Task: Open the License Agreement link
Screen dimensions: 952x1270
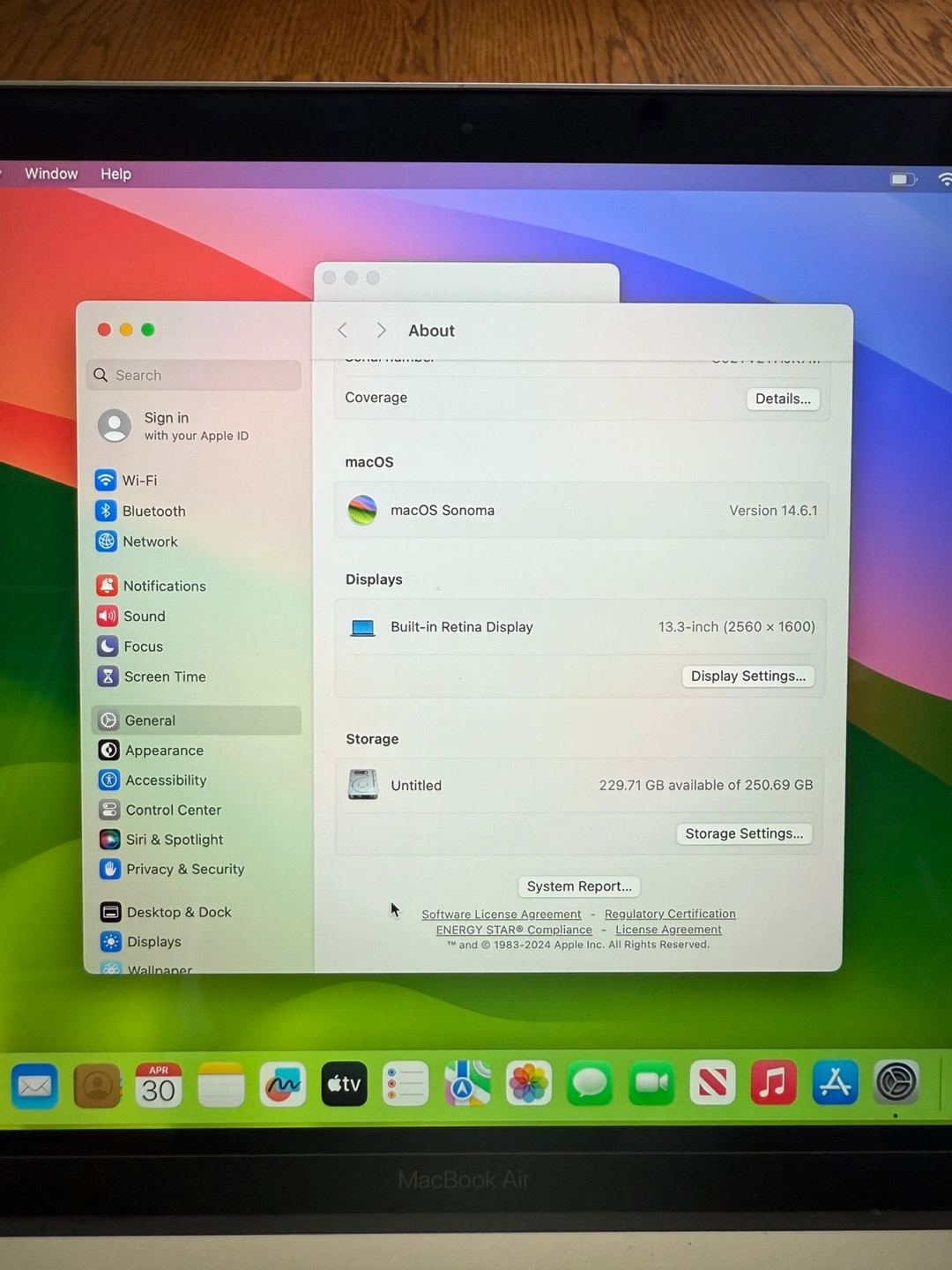Action: (668, 930)
